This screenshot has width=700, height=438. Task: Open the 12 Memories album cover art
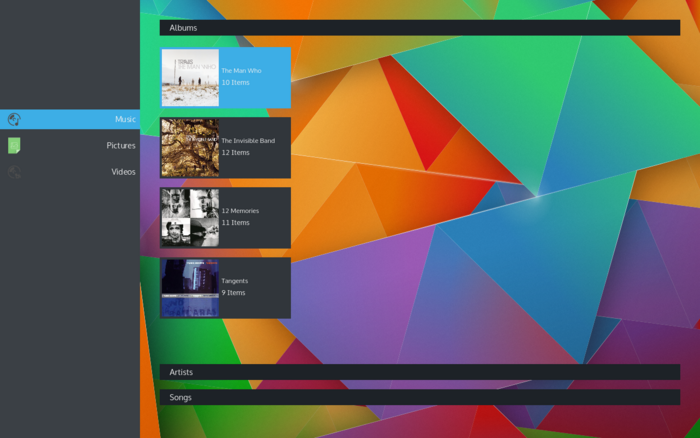(190, 218)
